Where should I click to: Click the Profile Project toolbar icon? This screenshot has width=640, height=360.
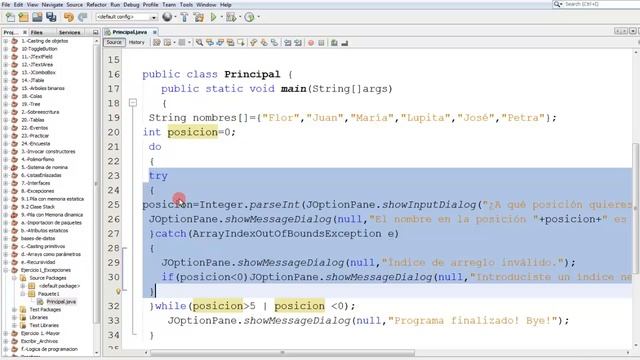[249, 17]
